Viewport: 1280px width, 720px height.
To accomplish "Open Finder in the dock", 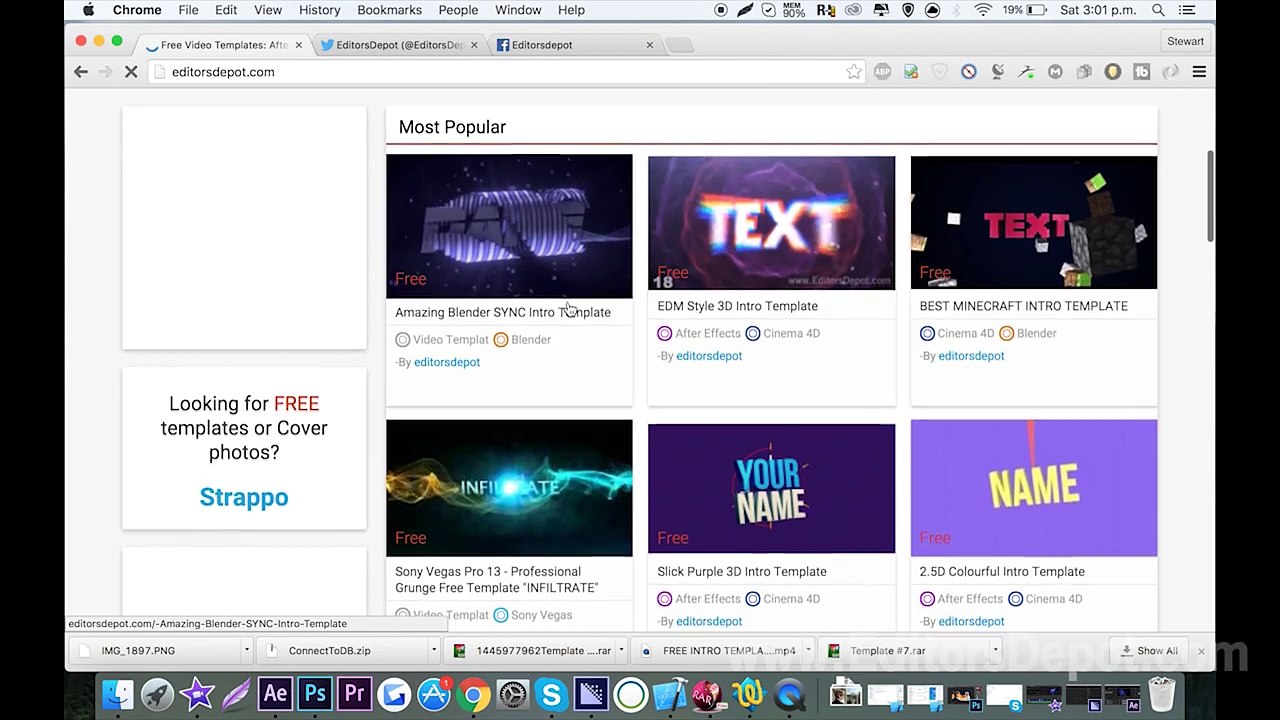I will click(x=118, y=694).
